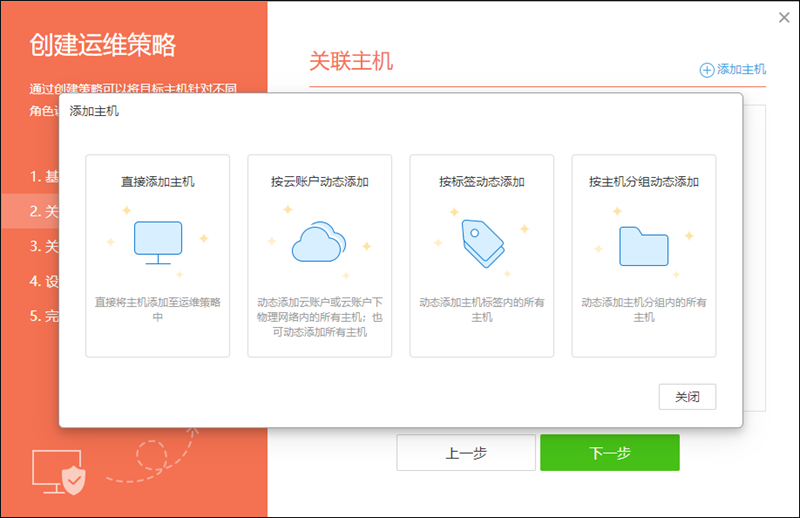Choose the tag icon for tag-based adding
Image resolution: width=800 pixels, height=518 pixels.
pos(481,242)
